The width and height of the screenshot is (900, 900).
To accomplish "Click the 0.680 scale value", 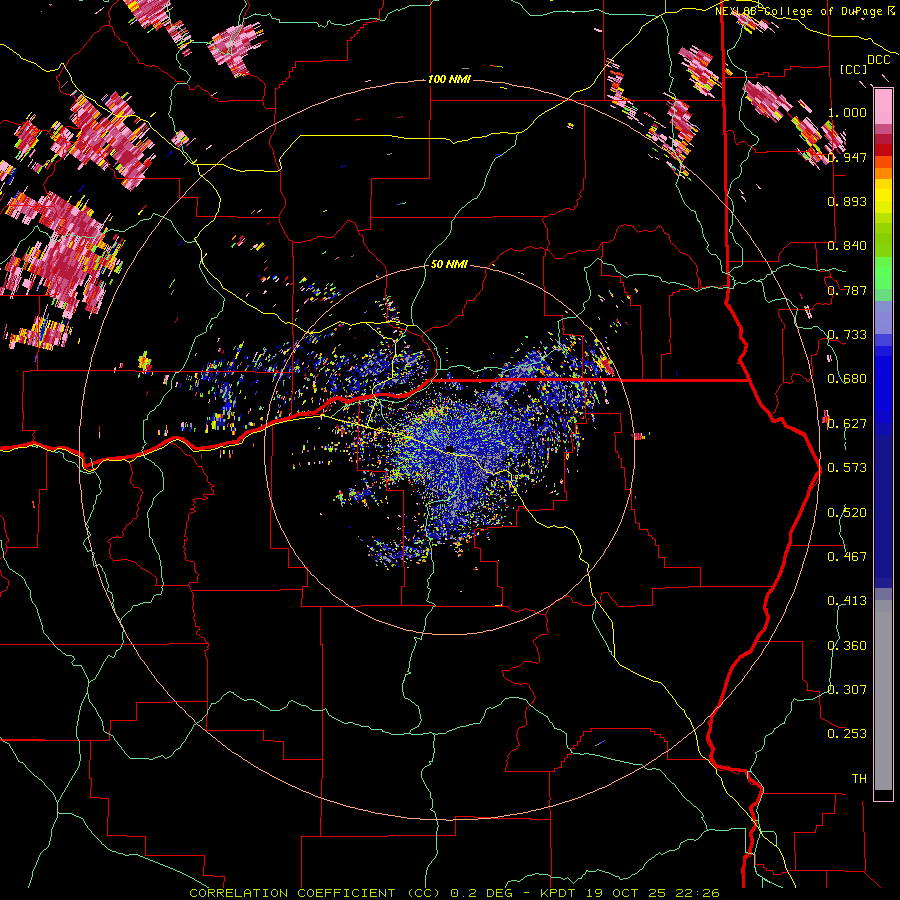I will tap(847, 379).
